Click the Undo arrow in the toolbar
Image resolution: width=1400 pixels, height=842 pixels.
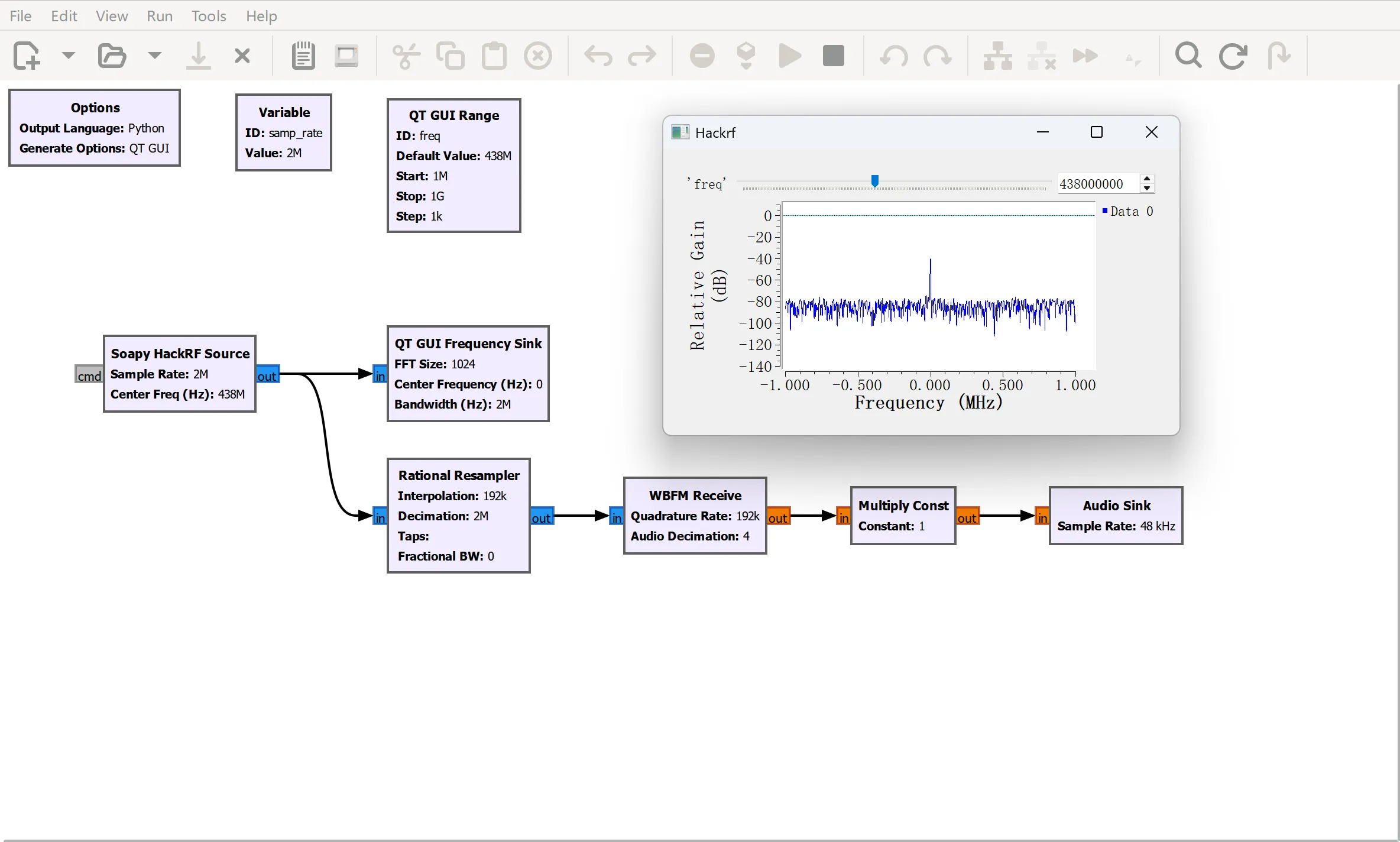coord(598,56)
